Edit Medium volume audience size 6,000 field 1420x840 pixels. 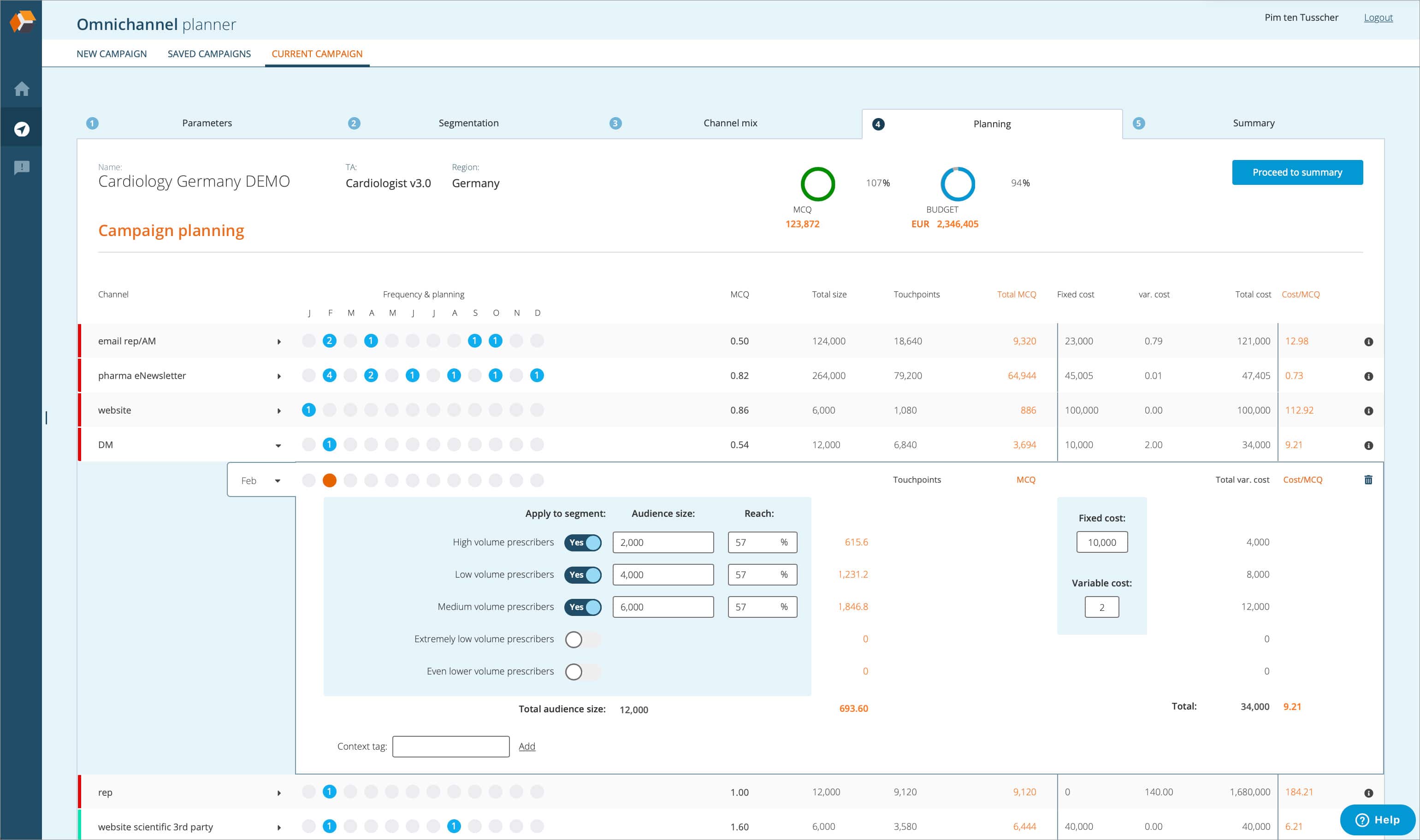click(x=663, y=607)
